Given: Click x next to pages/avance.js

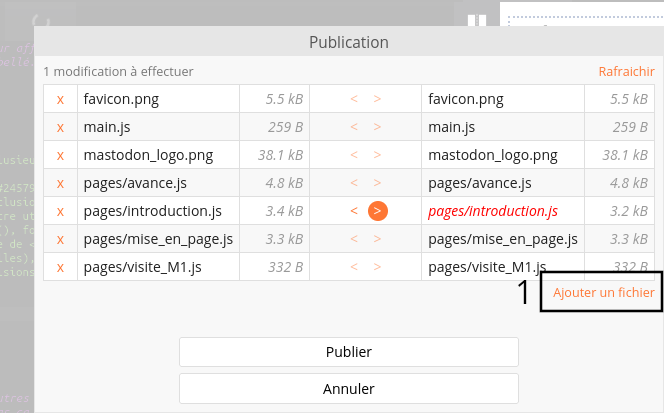Looking at the screenshot, I should (60, 184).
